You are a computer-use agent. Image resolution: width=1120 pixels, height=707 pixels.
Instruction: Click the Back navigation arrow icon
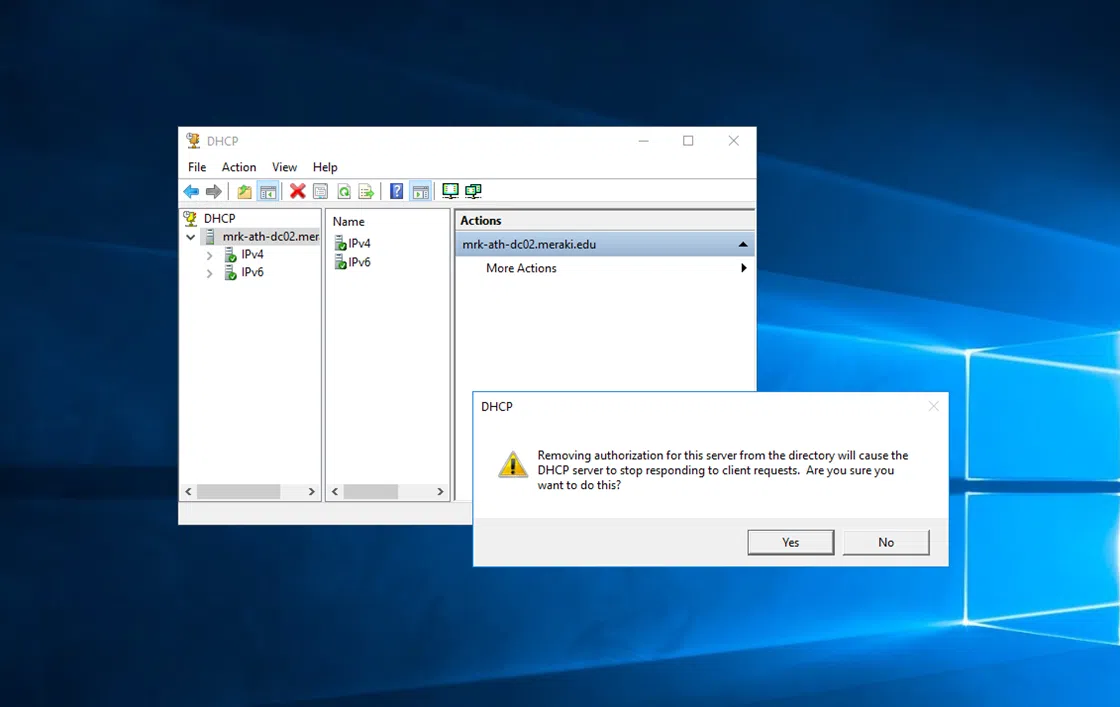tap(192, 191)
